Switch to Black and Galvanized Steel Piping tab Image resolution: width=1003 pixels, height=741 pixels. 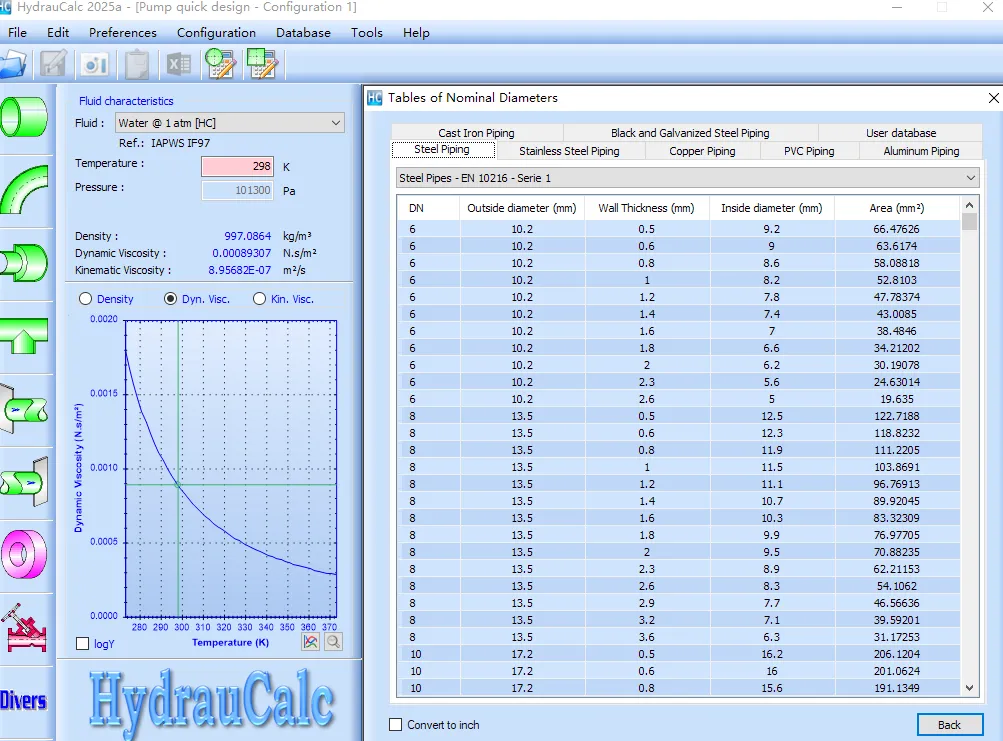point(690,132)
